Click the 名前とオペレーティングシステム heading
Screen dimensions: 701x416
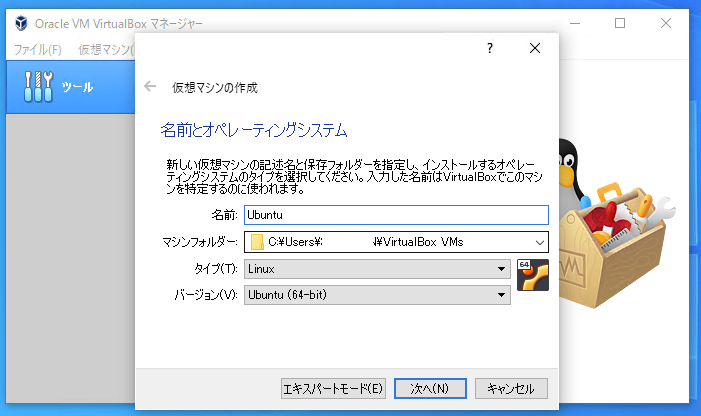point(253,130)
